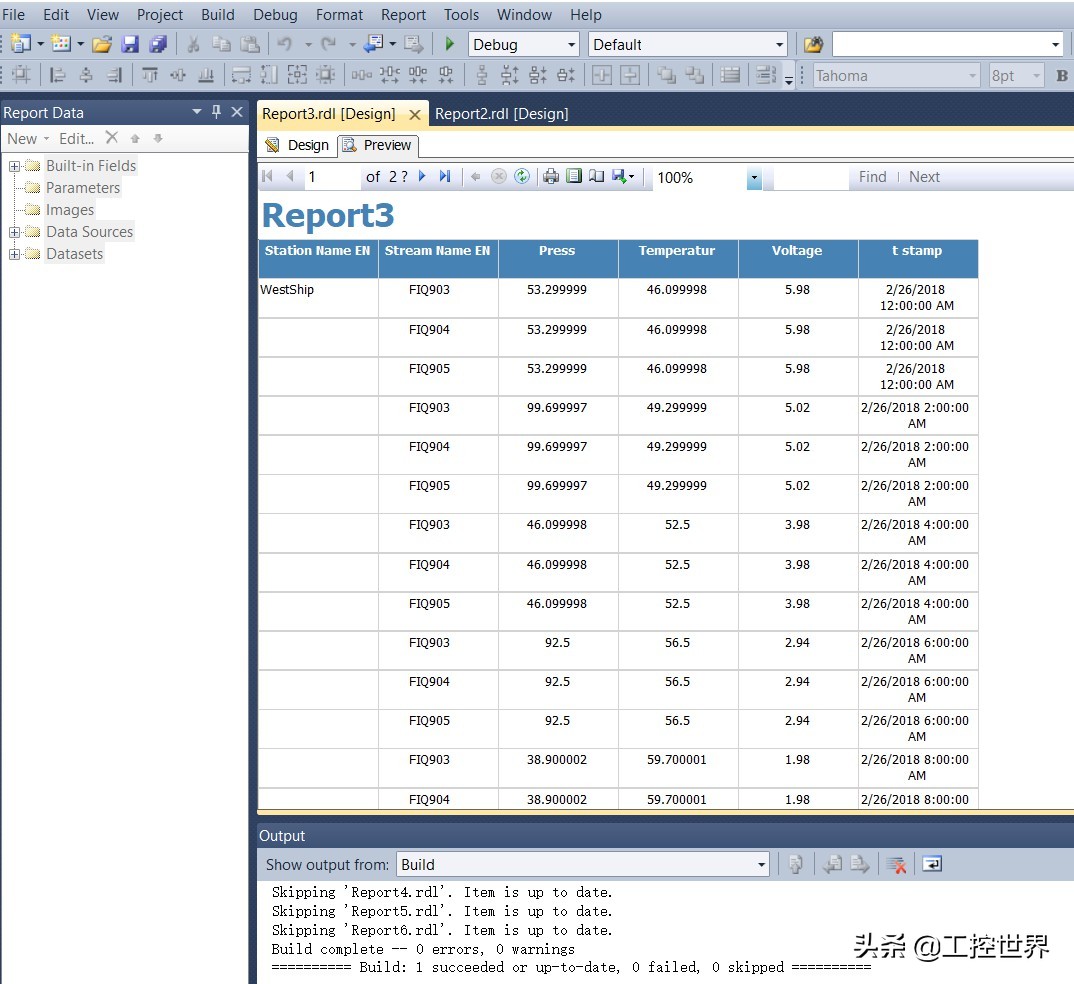Refresh the report preview
Viewport: 1074px width, 984px height.
[522, 175]
